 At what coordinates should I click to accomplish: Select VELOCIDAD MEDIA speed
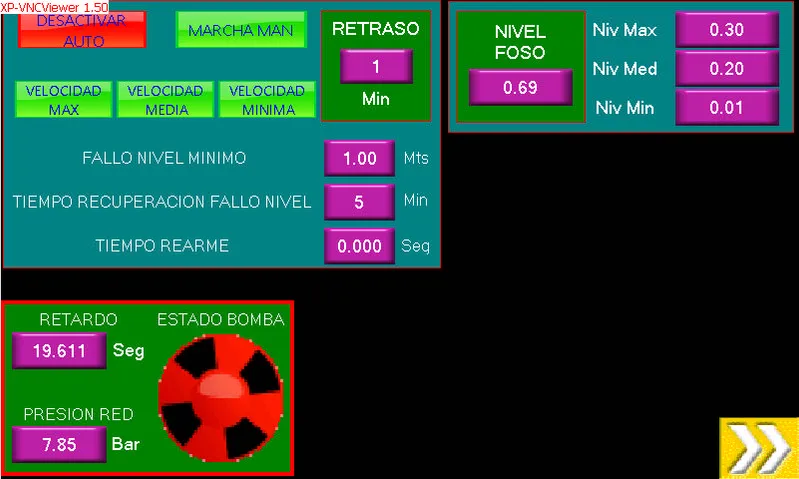pyautogui.click(x=166, y=100)
